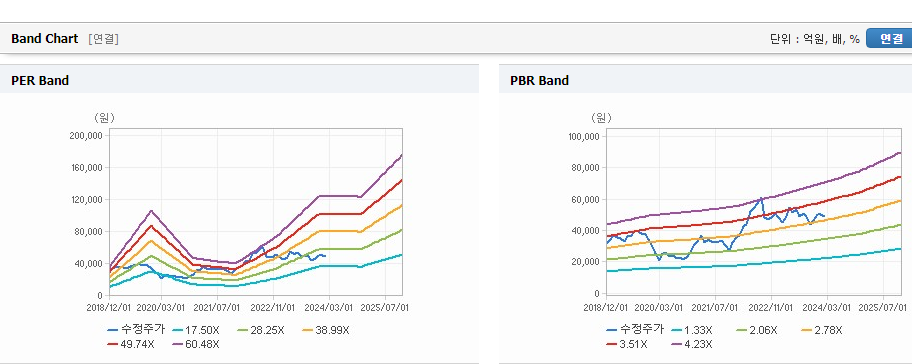The height and width of the screenshot is (364, 912).
Task: Click 2021/07/01 x-axis label in PBR chart
Action: point(715,307)
